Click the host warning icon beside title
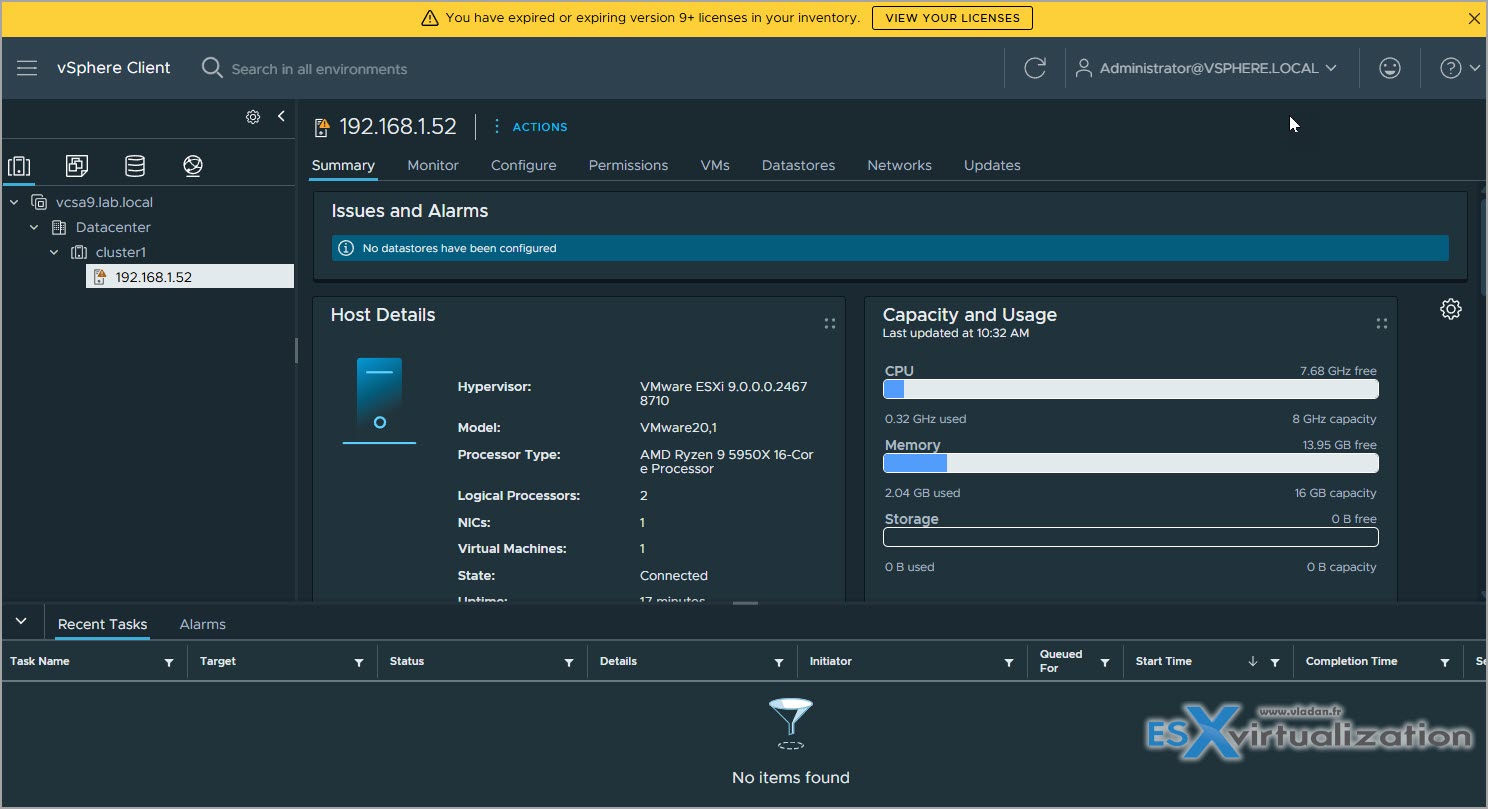This screenshot has height=809, width=1488. coord(321,127)
